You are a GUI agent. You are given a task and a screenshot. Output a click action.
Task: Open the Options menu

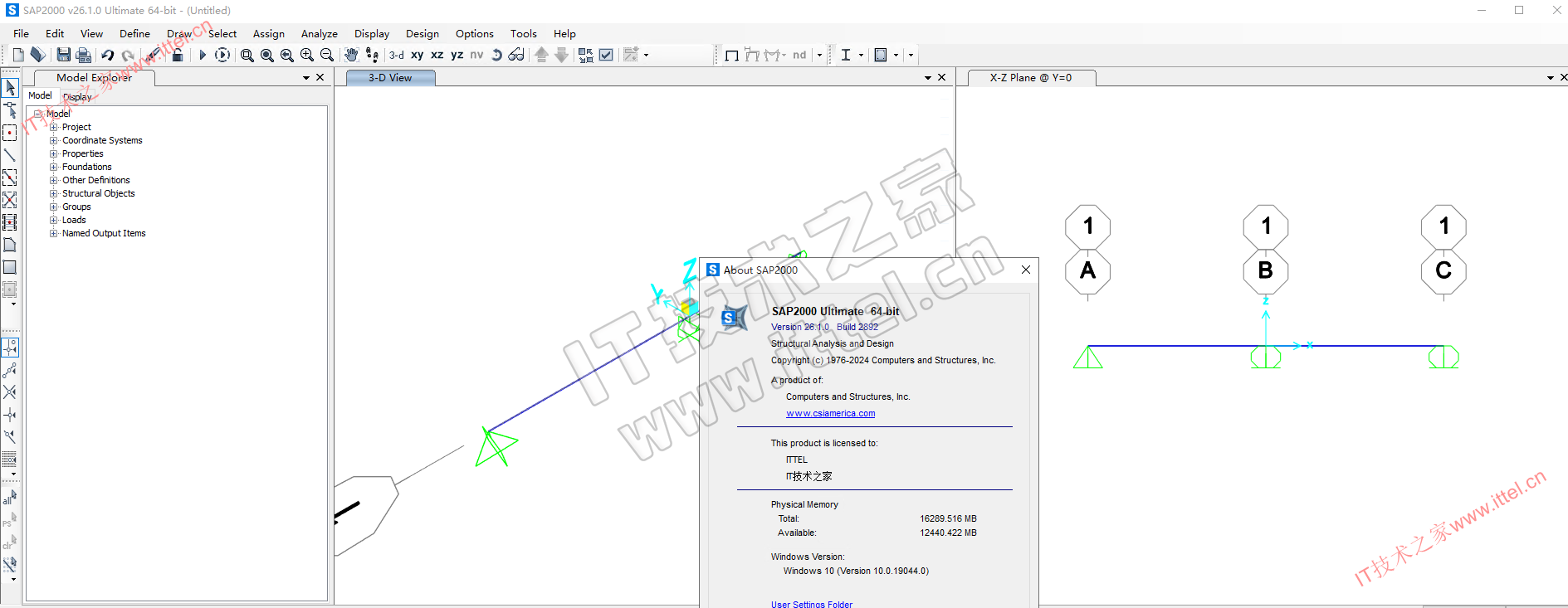474,33
